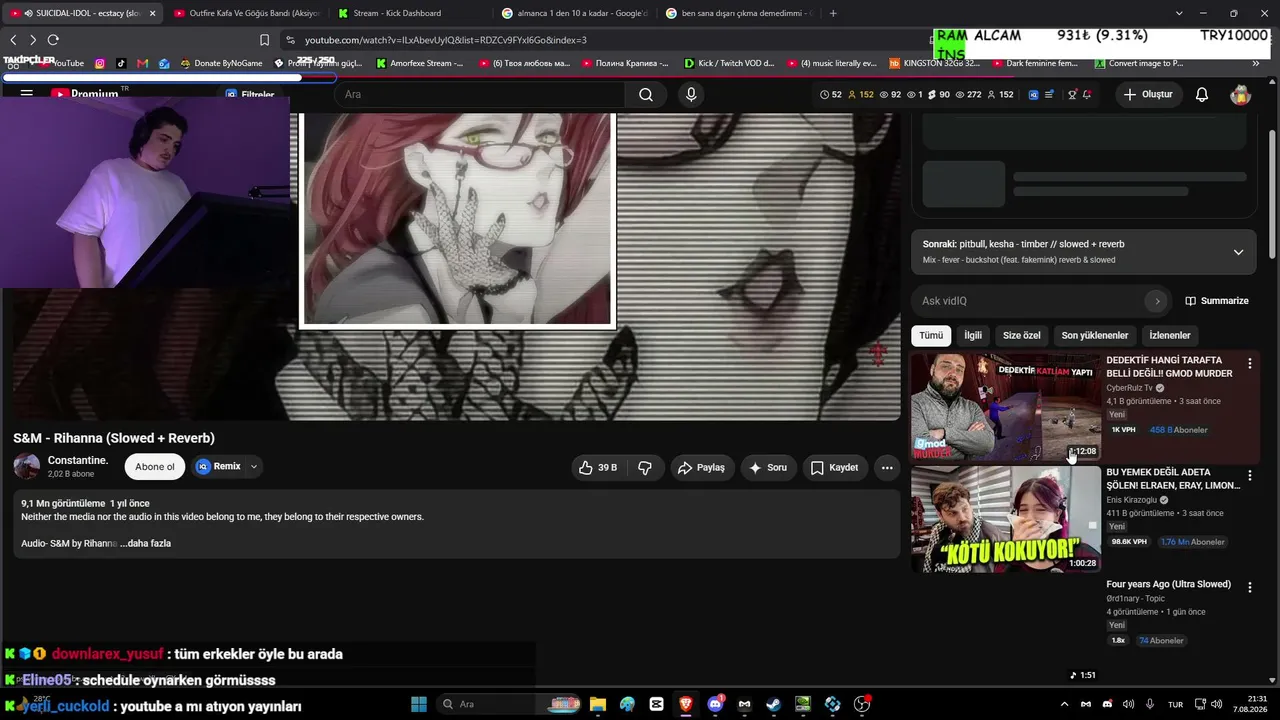The width and height of the screenshot is (1280, 720).
Task: Show more bookmarks chevron
Action: coord(1256,63)
